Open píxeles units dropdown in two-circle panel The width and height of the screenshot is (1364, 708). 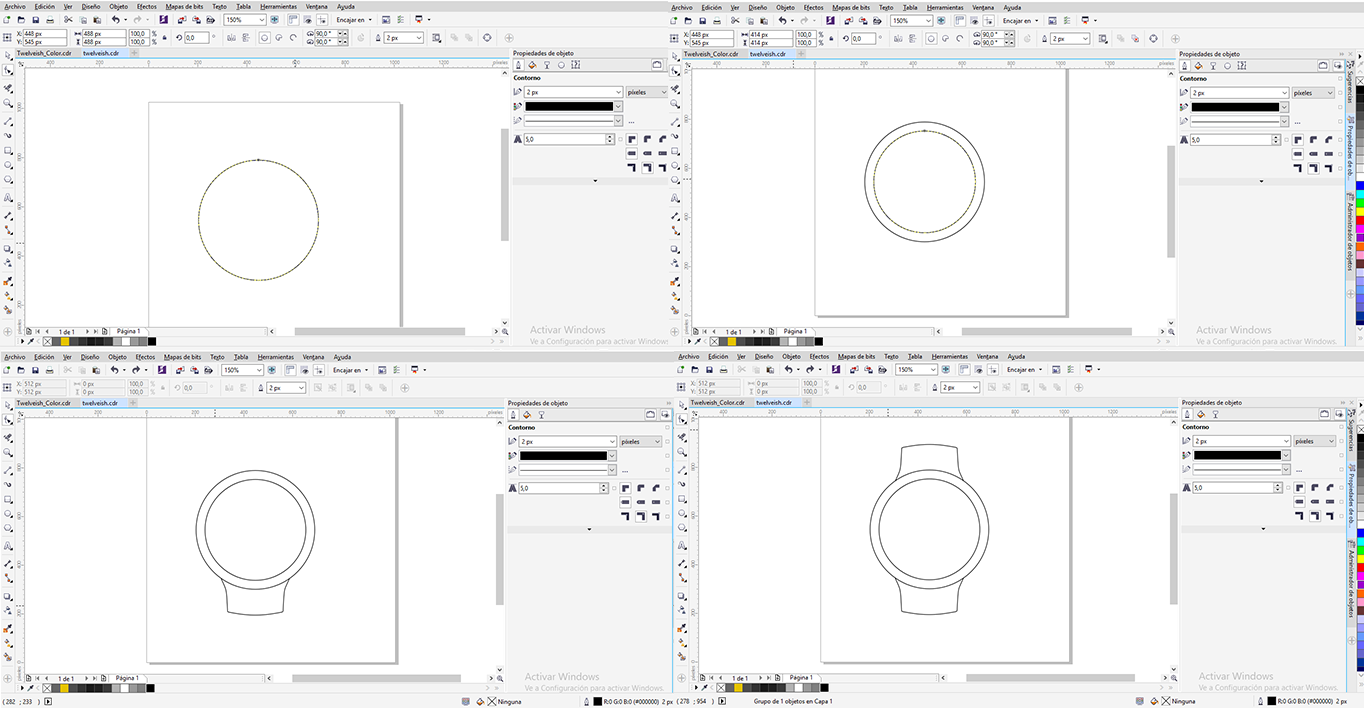pyautogui.click(x=1314, y=92)
